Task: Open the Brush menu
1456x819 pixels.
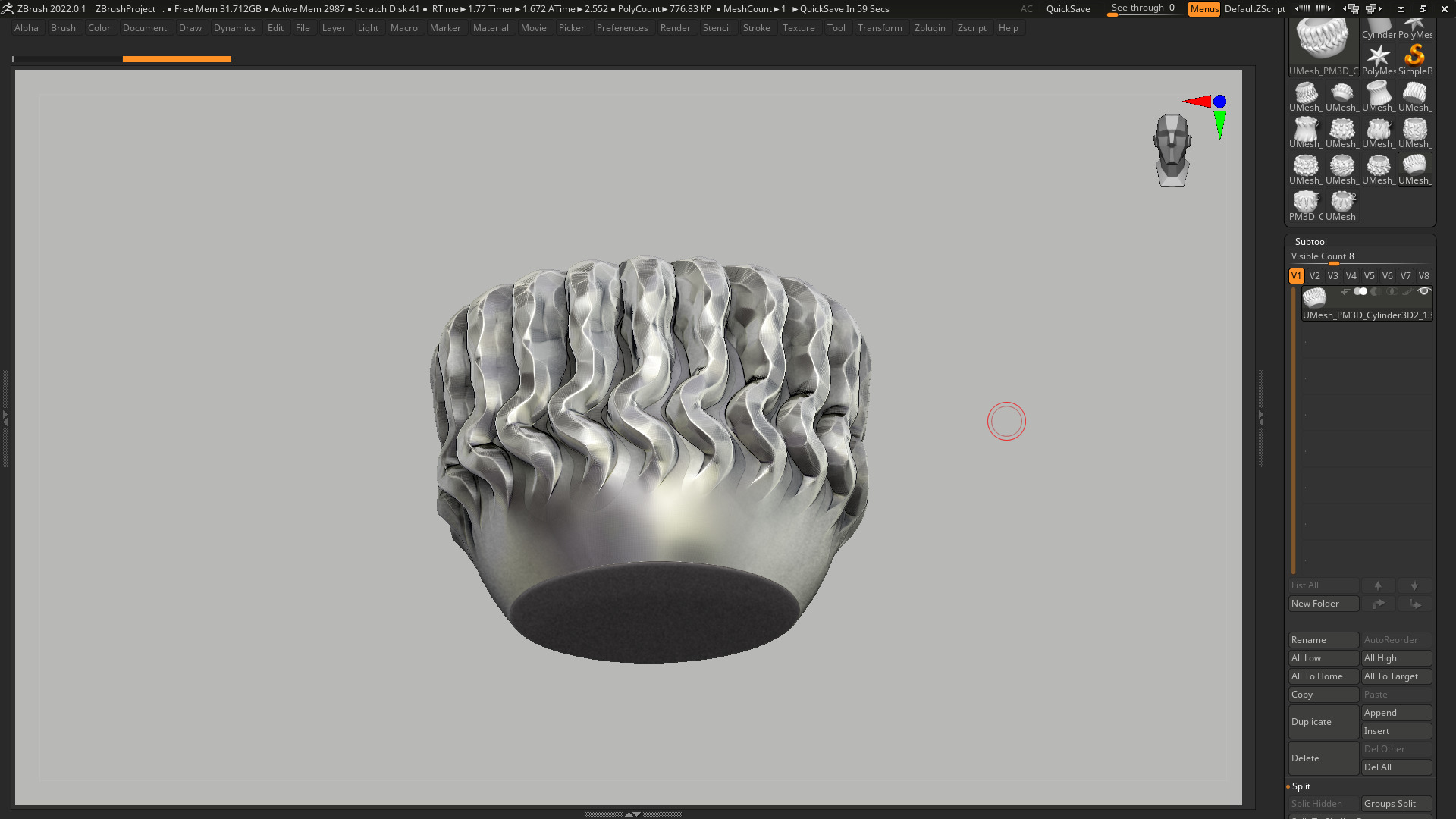Action: [63, 28]
